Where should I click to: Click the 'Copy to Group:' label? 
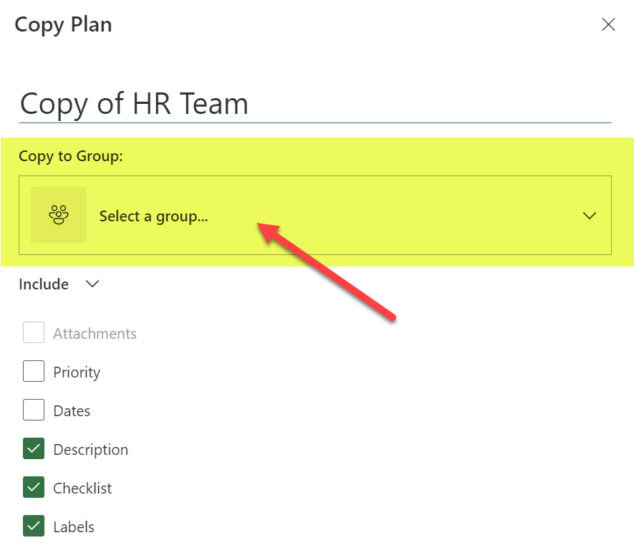(71, 156)
